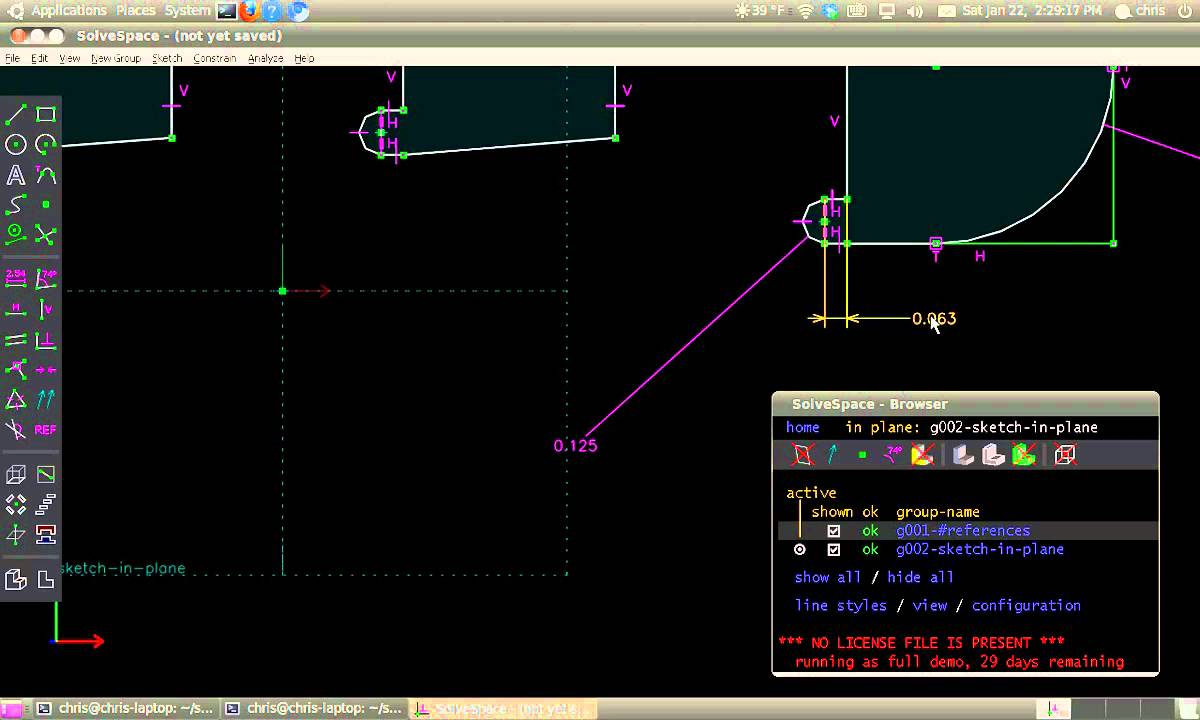This screenshot has height=720, width=1200.
Task: Apply the vertical constraint tool
Action: (x=46, y=309)
